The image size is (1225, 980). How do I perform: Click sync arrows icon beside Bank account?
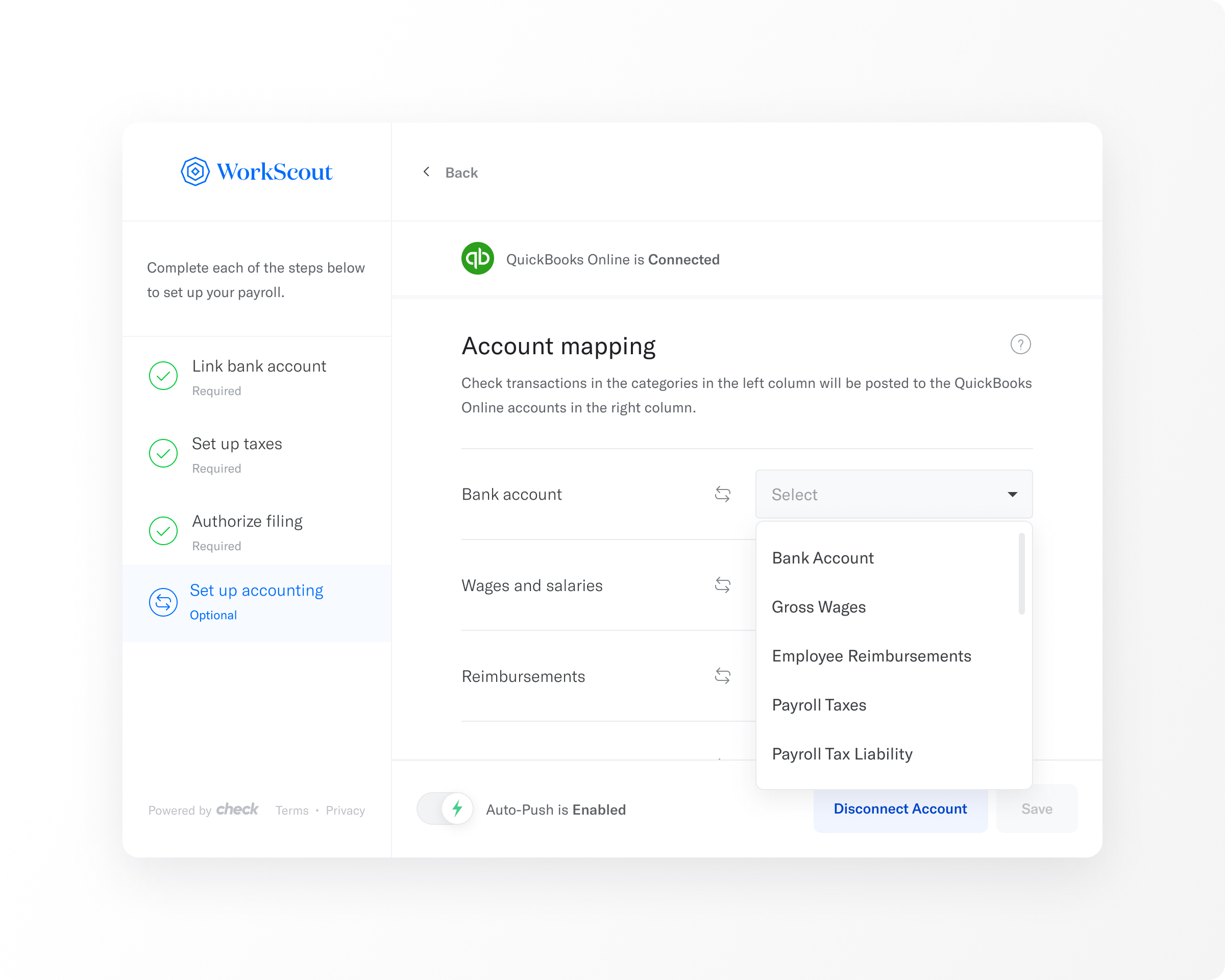pos(722,494)
